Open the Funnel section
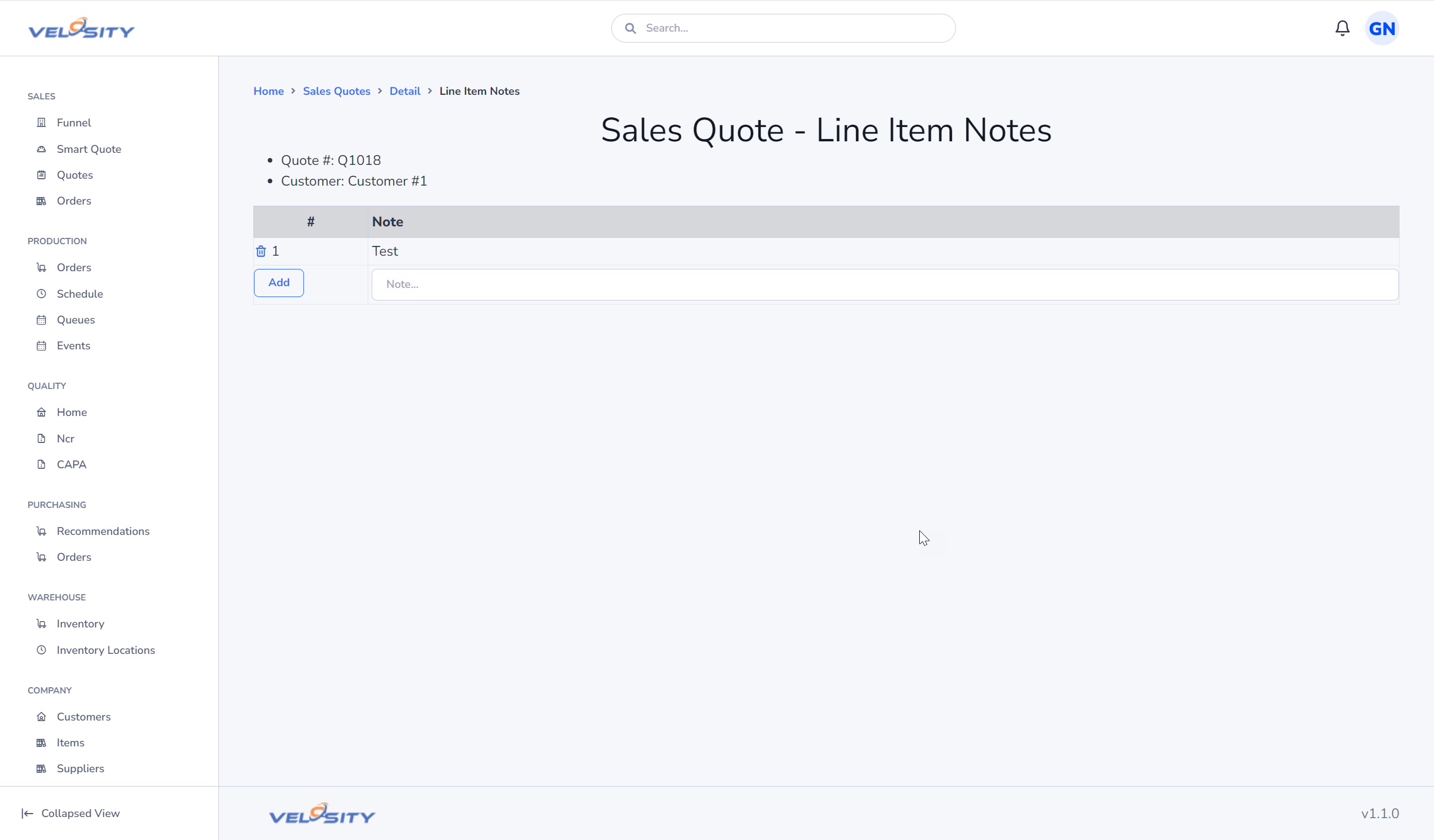Screen dimensions: 1434x840 [x=74, y=122]
